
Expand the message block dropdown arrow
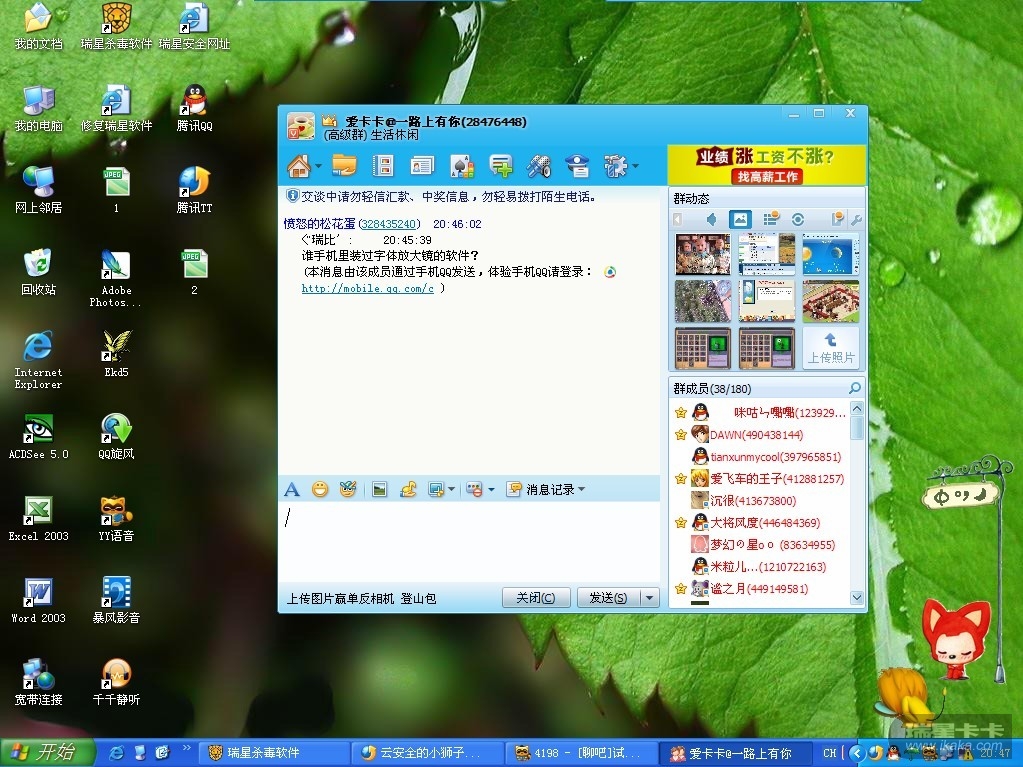point(491,489)
